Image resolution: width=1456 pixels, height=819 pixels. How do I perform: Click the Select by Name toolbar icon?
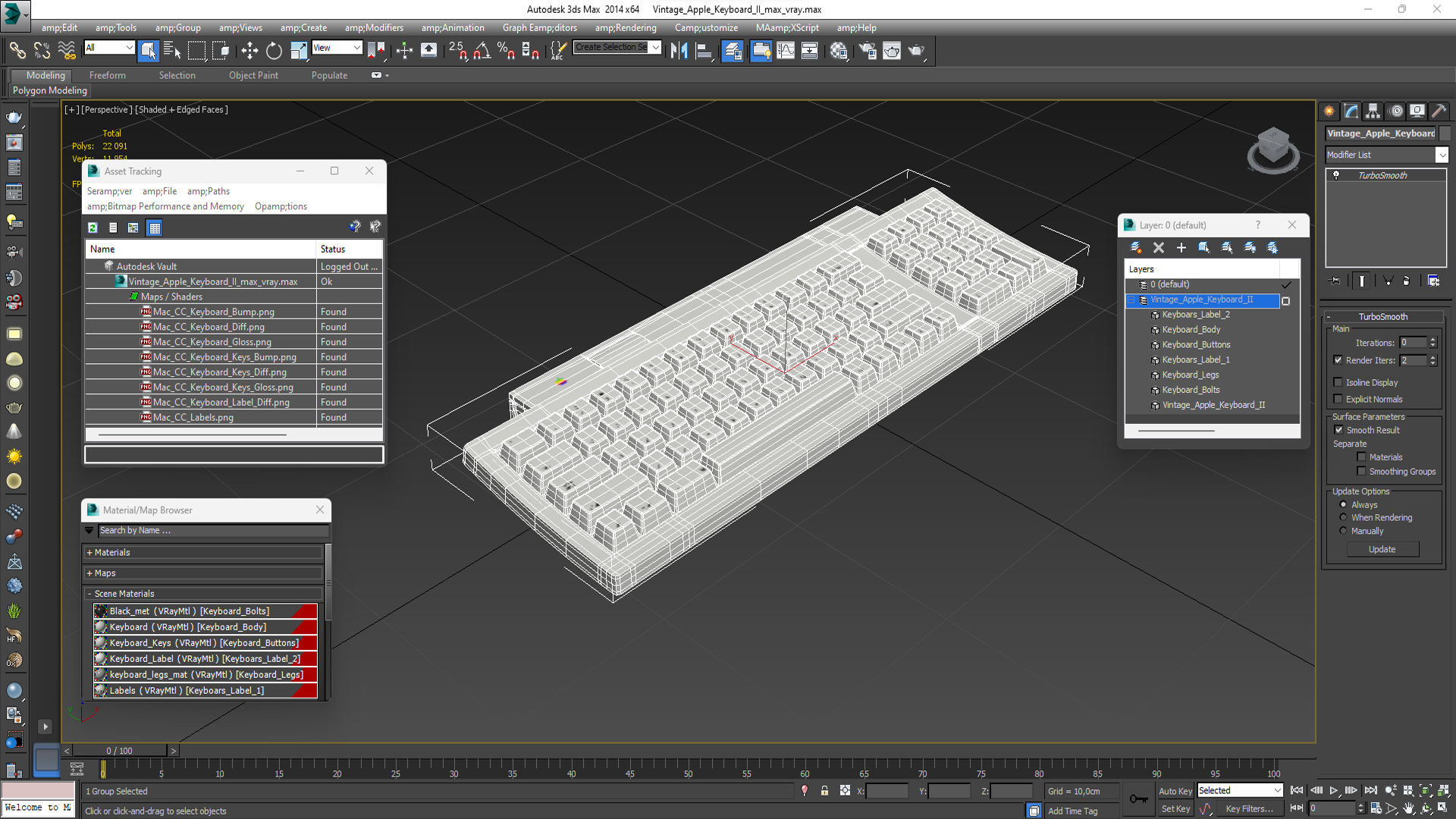pyautogui.click(x=172, y=51)
